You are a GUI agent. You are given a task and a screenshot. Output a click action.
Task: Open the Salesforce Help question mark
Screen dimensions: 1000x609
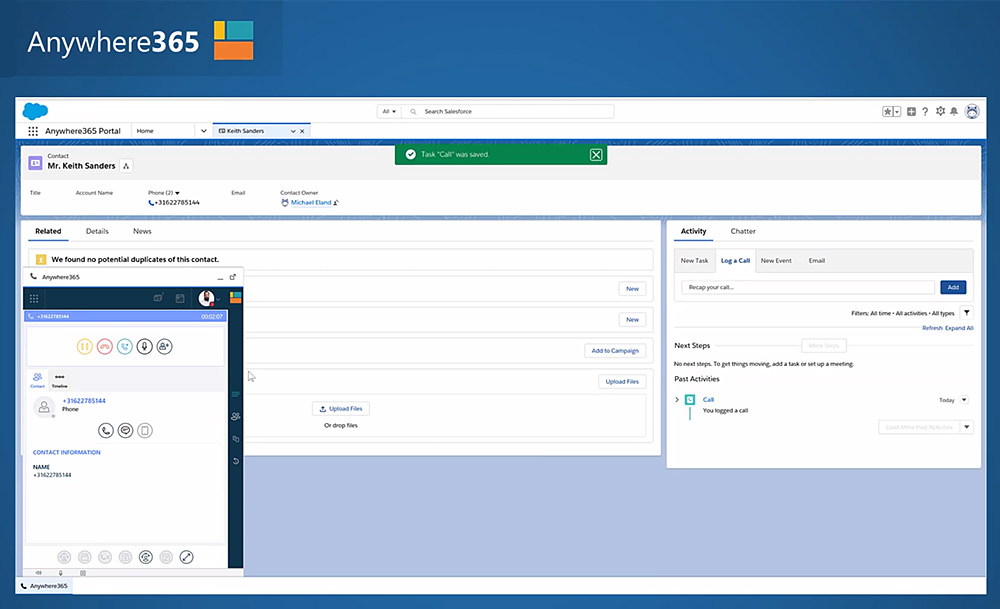(x=925, y=112)
